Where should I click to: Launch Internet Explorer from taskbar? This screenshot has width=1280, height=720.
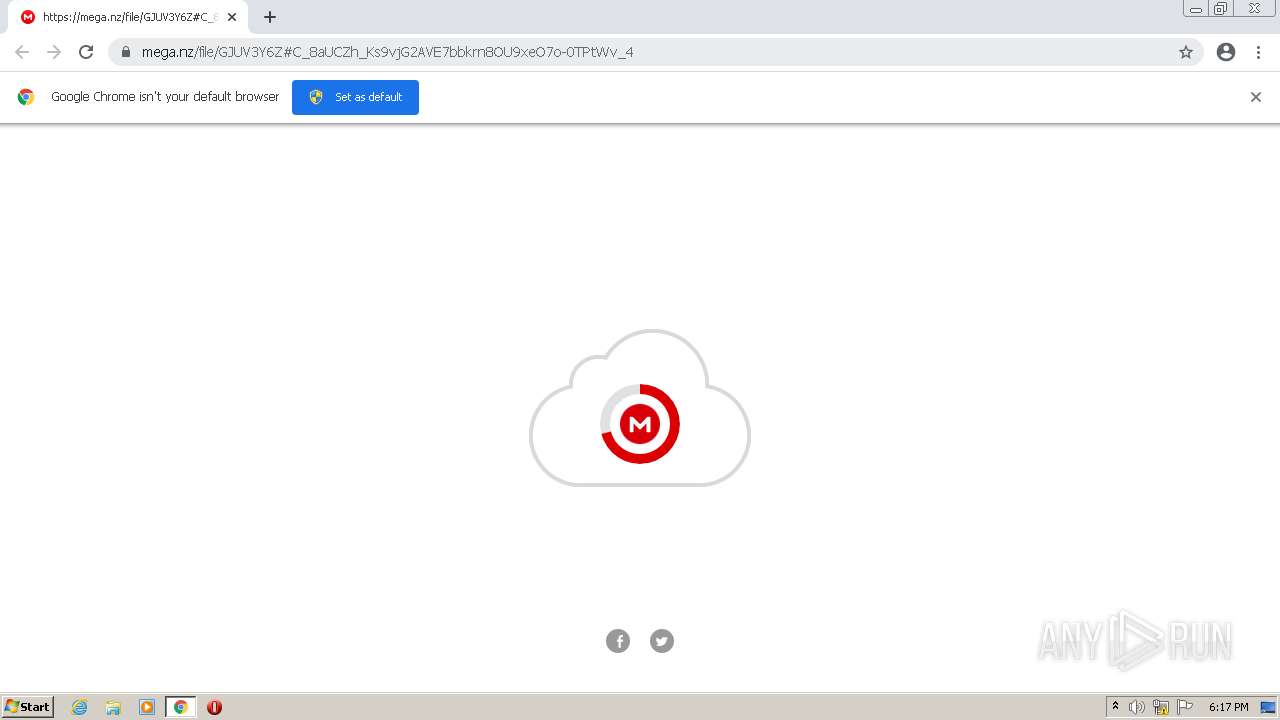(x=80, y=707)
